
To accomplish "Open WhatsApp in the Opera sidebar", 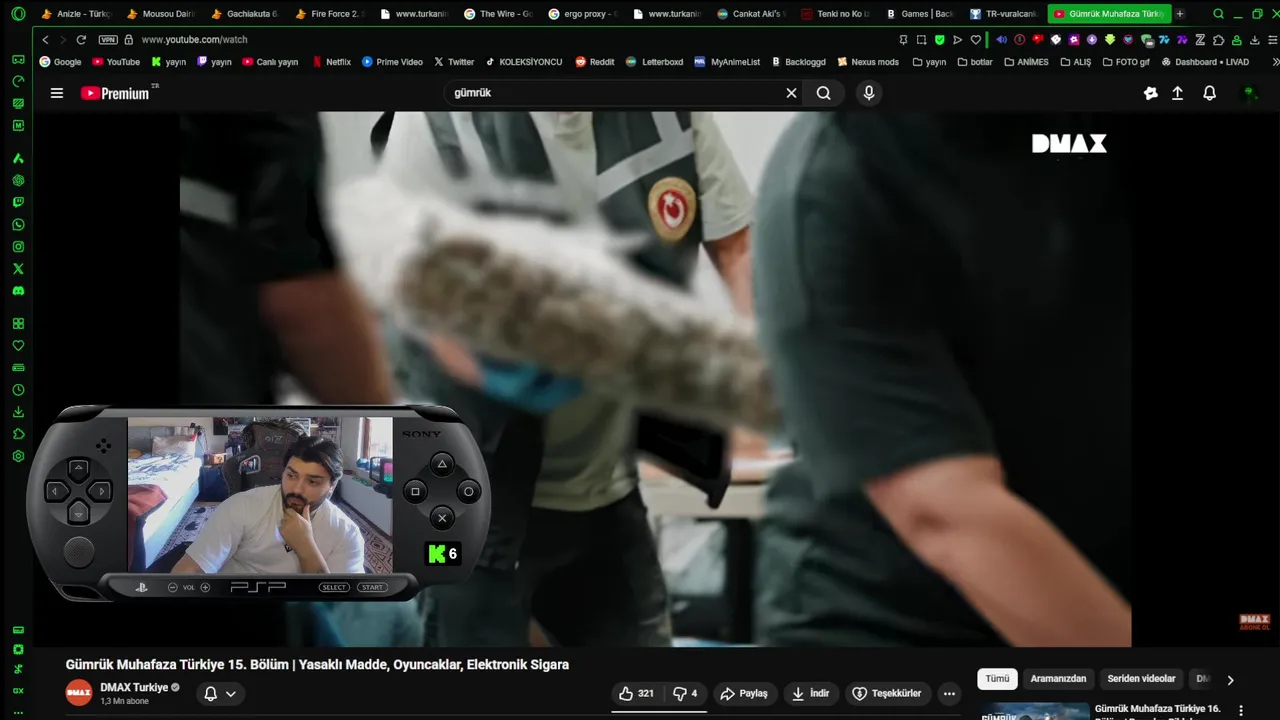I will (x=18, y=225).
